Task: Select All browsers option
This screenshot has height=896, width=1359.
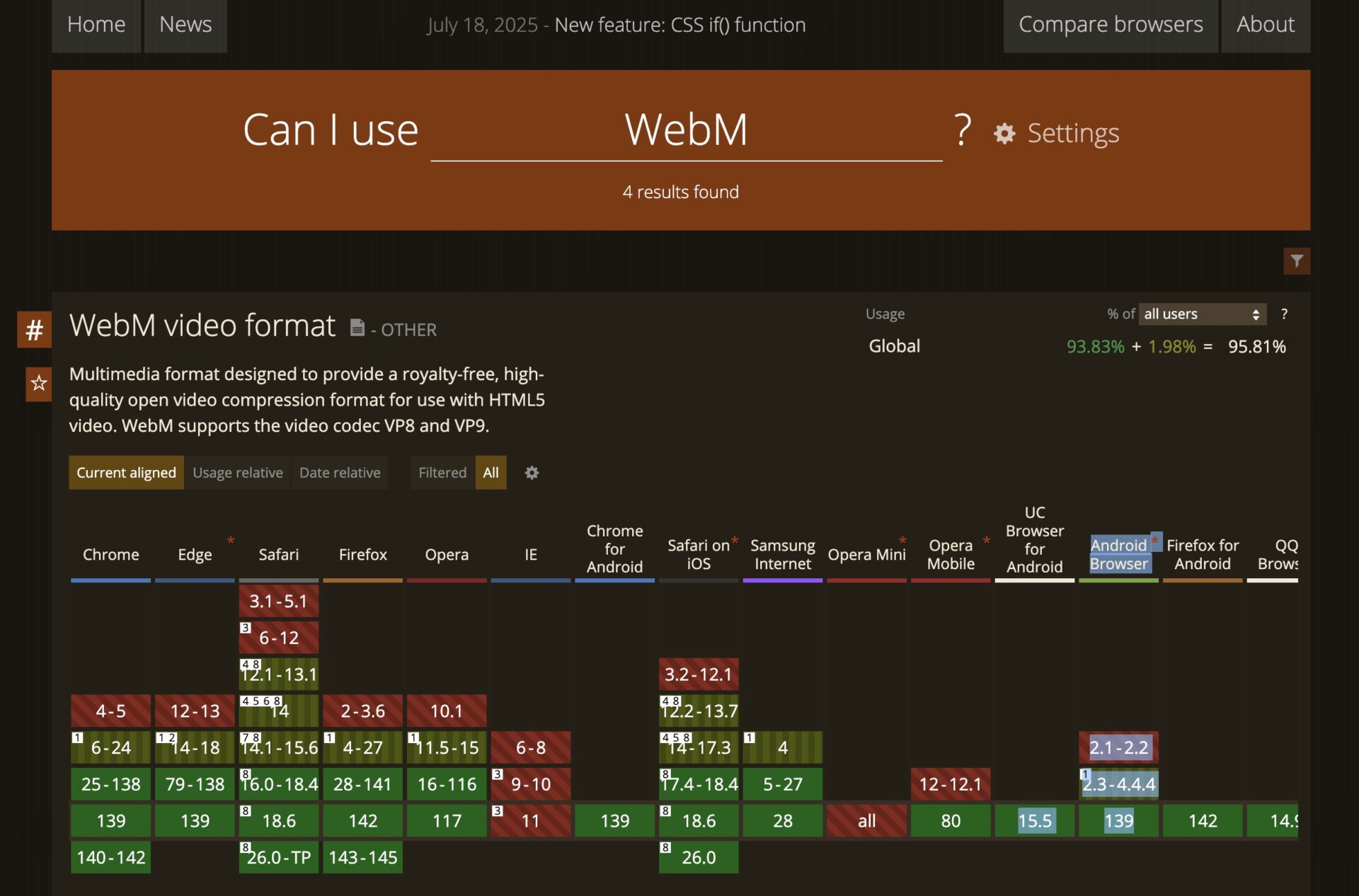Action: (491, 473)
